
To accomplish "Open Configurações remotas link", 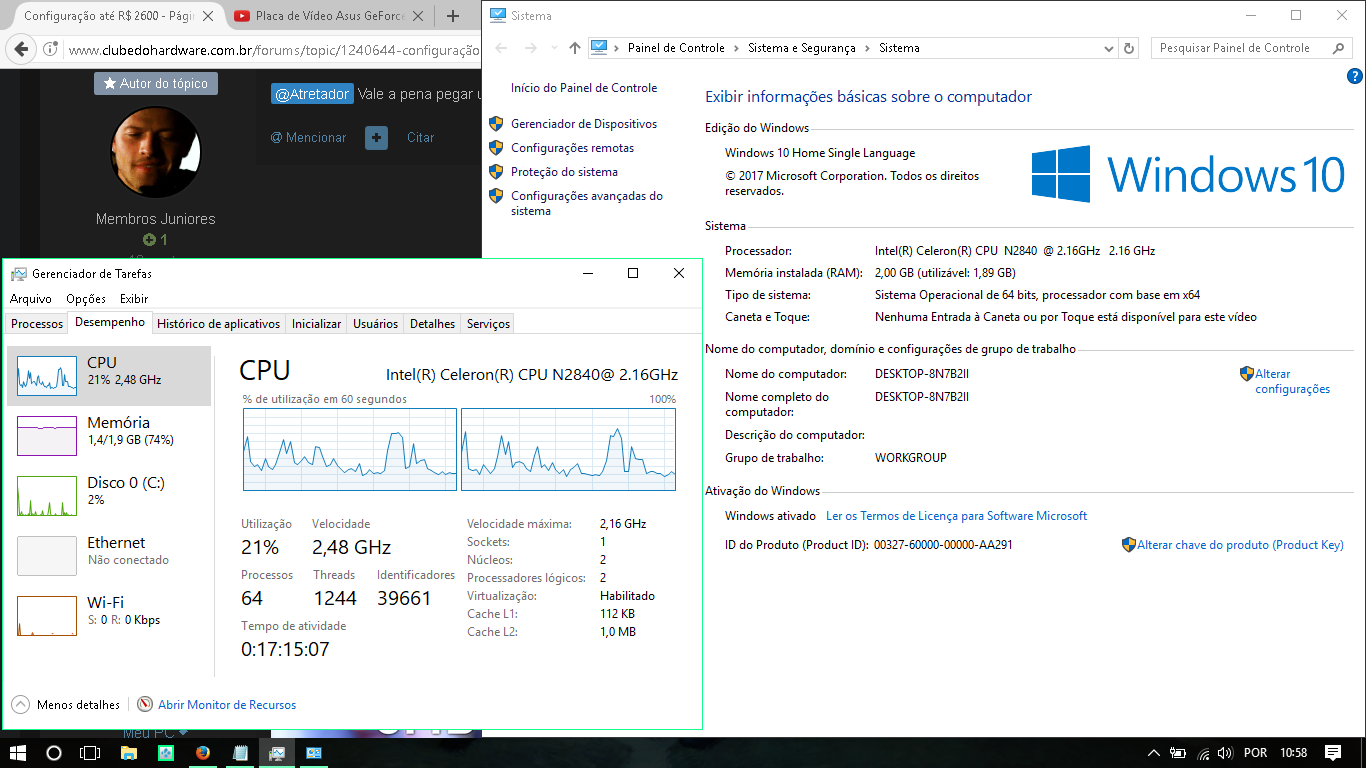I will tap(572, 148).
